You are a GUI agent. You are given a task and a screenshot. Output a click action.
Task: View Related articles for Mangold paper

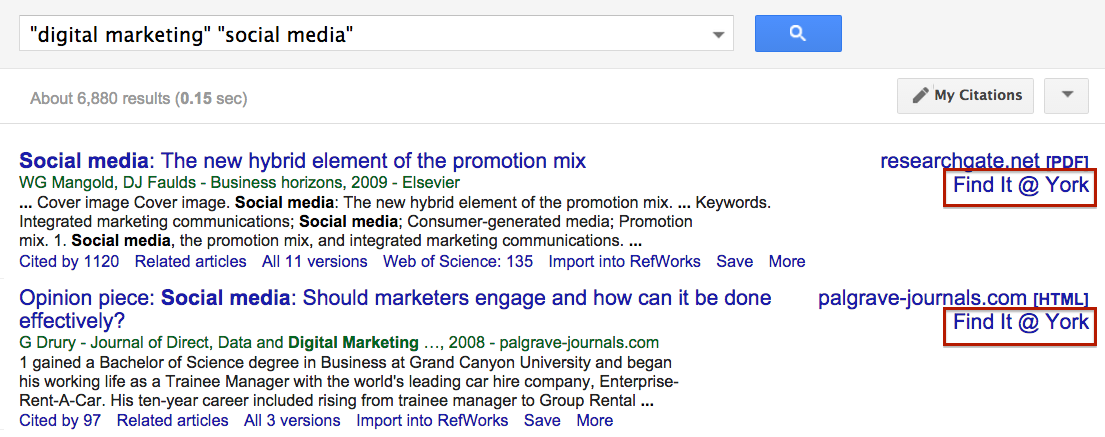point(191,261)
